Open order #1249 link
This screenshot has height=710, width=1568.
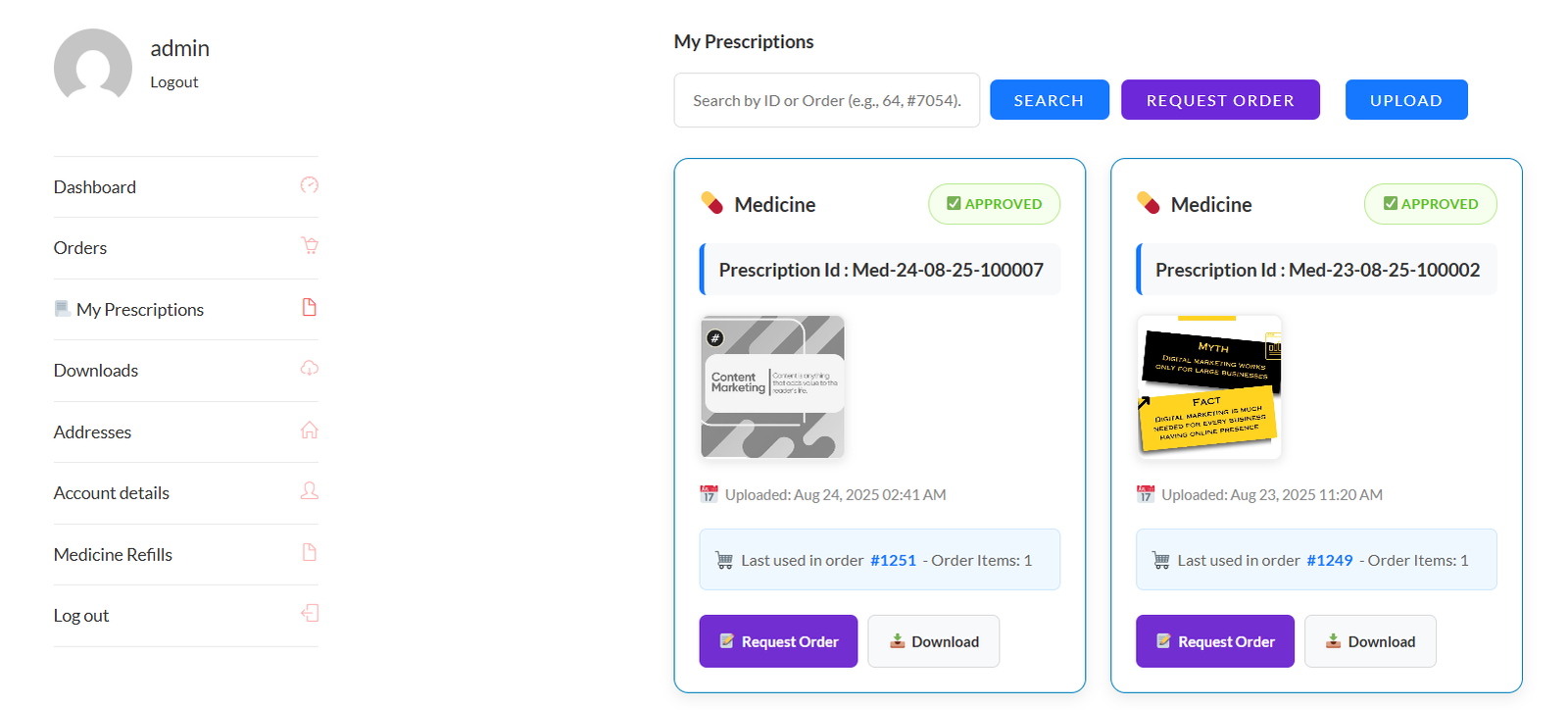[1329, 561]
